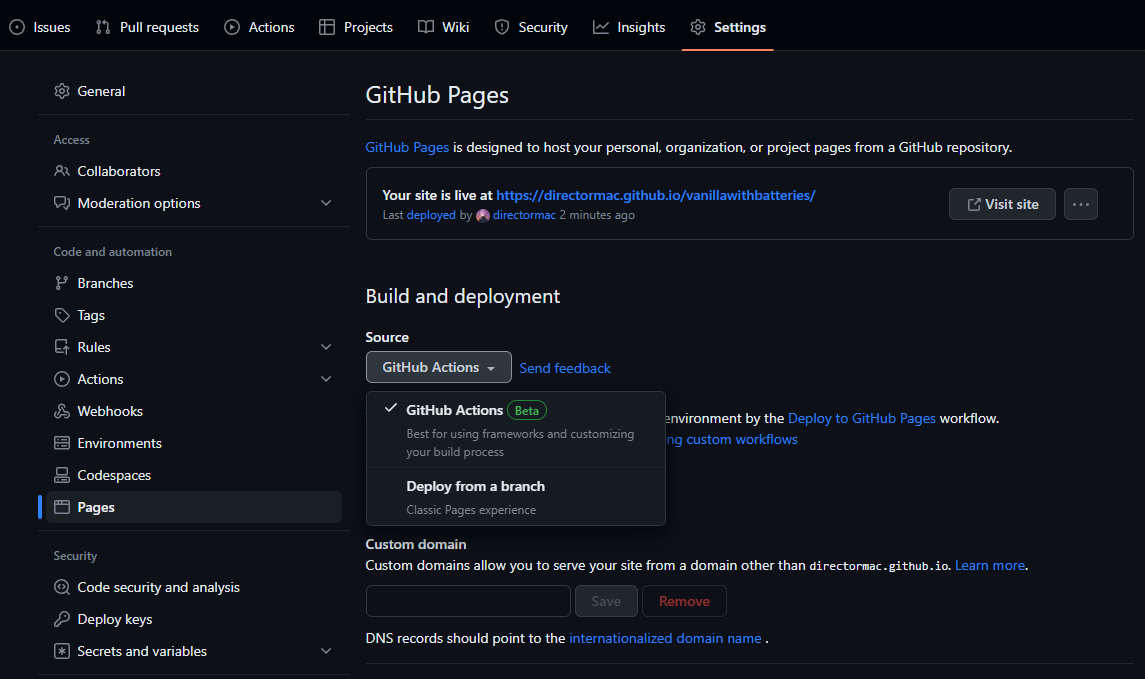The image size is (1145, 679).
Task: Open the Security shield icon
Action: pos(501,27)
